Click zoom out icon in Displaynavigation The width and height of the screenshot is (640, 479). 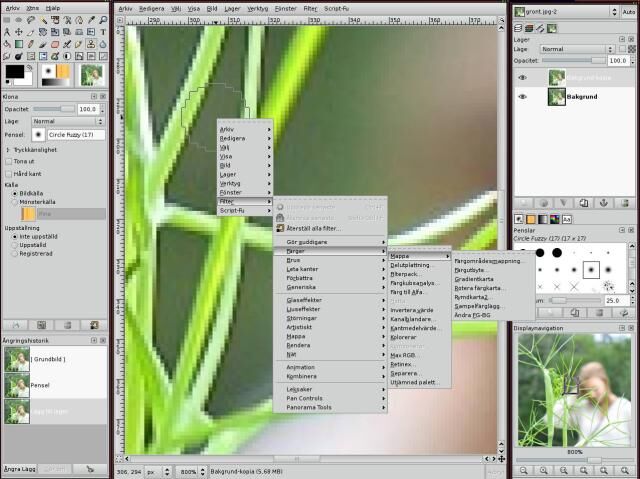point(524,471)
